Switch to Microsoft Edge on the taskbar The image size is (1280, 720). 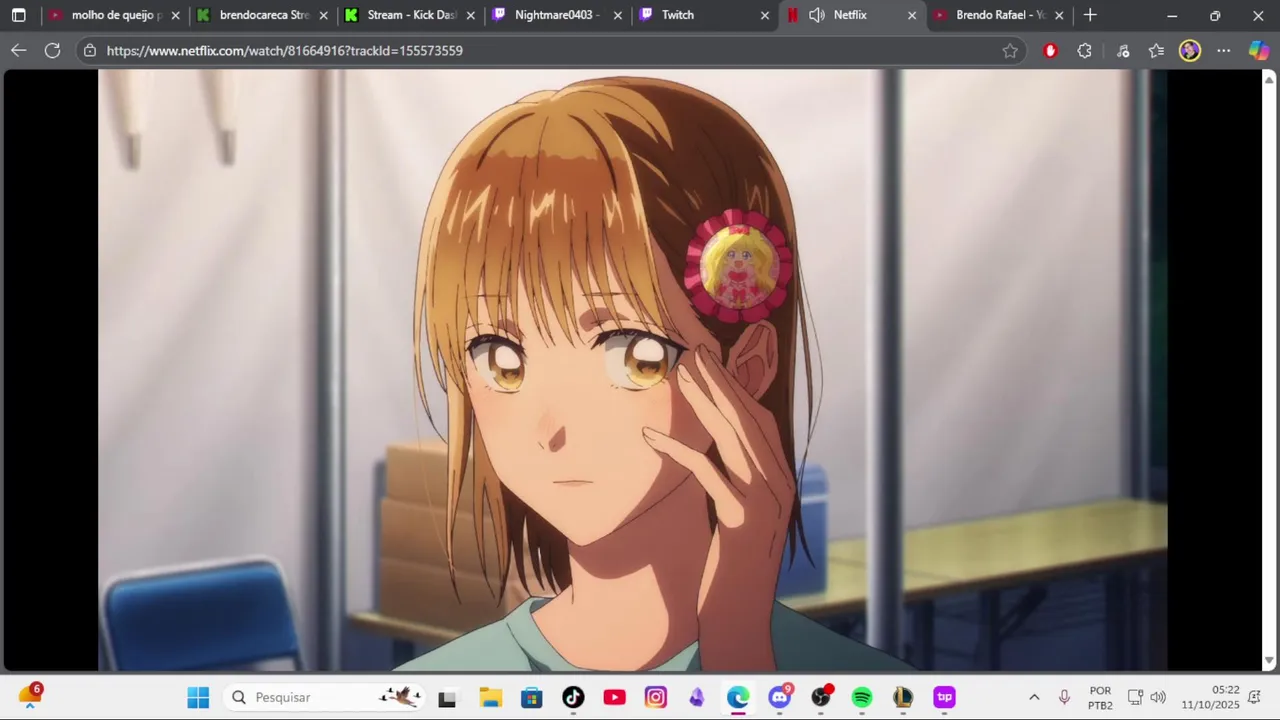coord(738,697)
